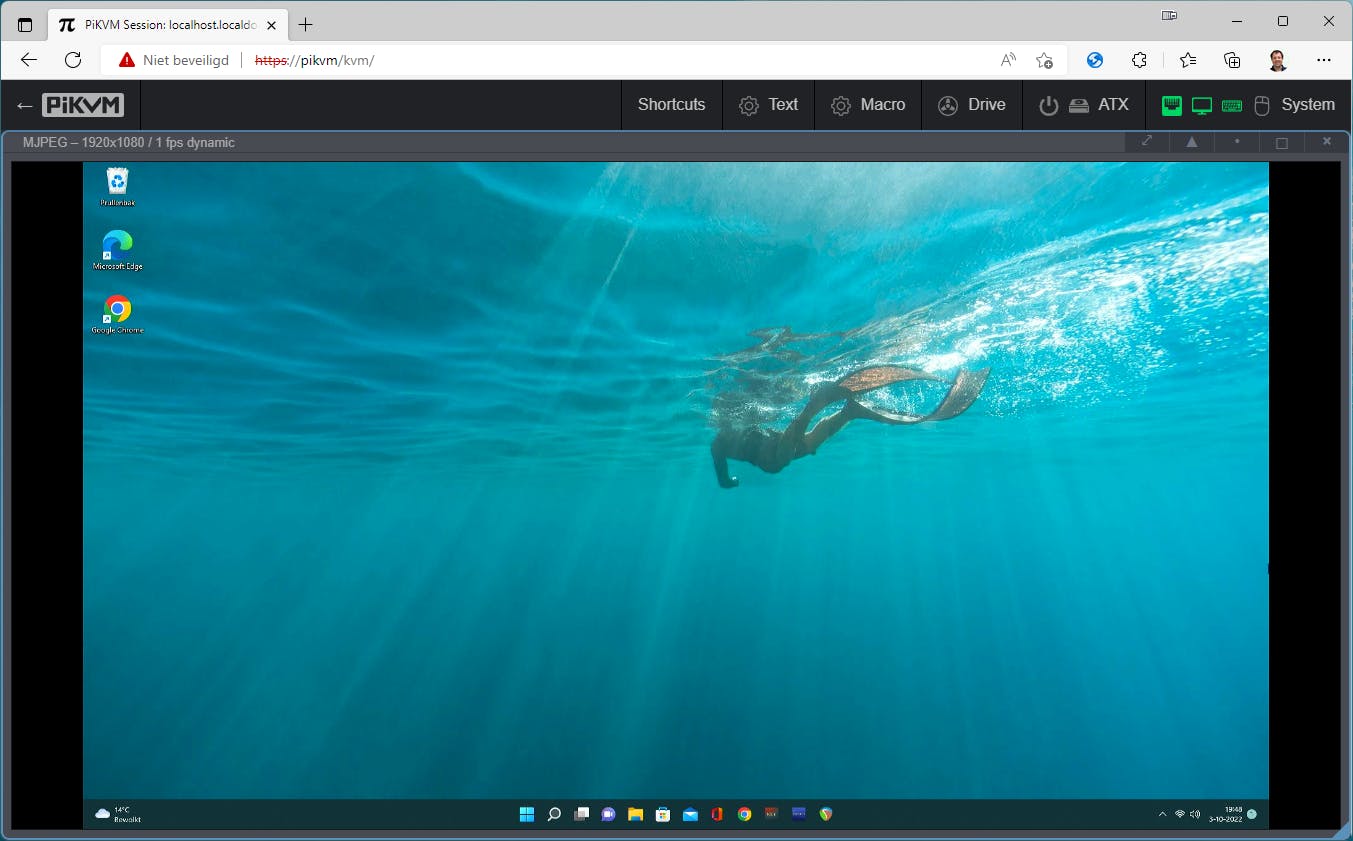This screenshot has height=841, width=1353.
Task: Click the green keyboard status icon
Action: (1232, 105)
